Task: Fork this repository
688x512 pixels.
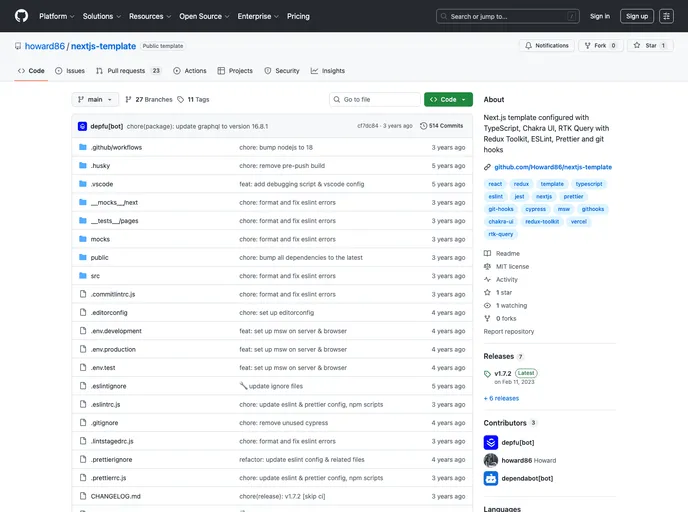Action: click(600, 45)
